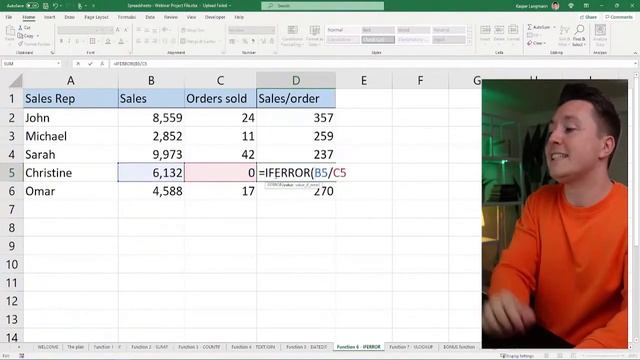Click the formula bar Cancel X
Image resolution: width=640 pixels, height=360 pixels.
pos(78,64)
